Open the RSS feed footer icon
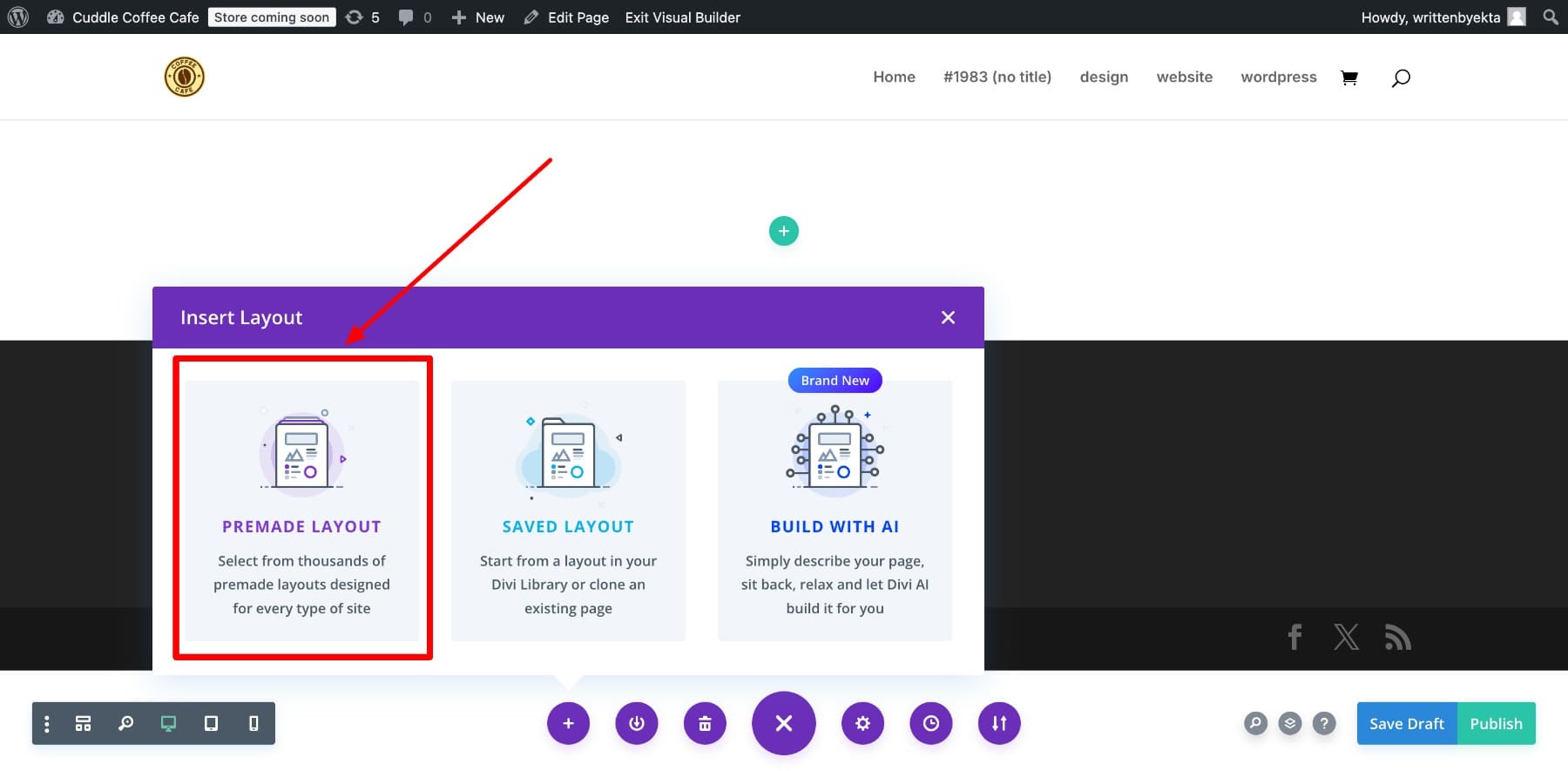The height and width of the screenshot is (771, 1568). coord(1398,637)
